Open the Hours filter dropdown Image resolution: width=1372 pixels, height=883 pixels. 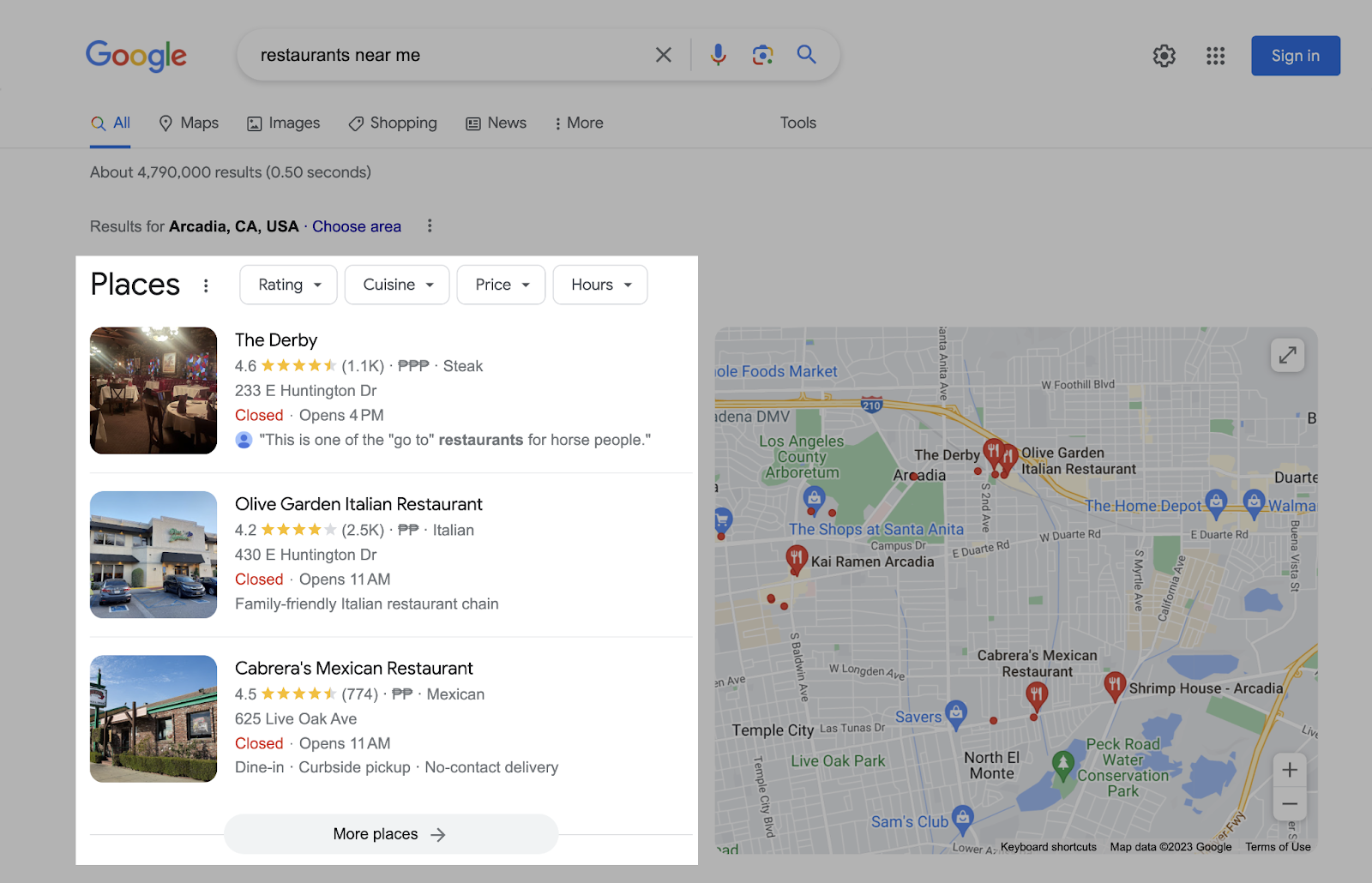pos(599,284)
